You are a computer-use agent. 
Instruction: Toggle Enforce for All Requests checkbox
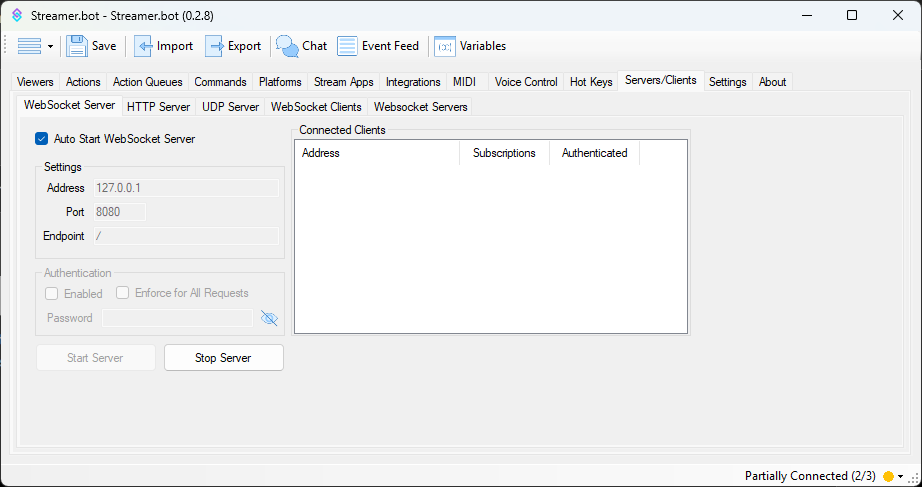(x=122, y=293)
